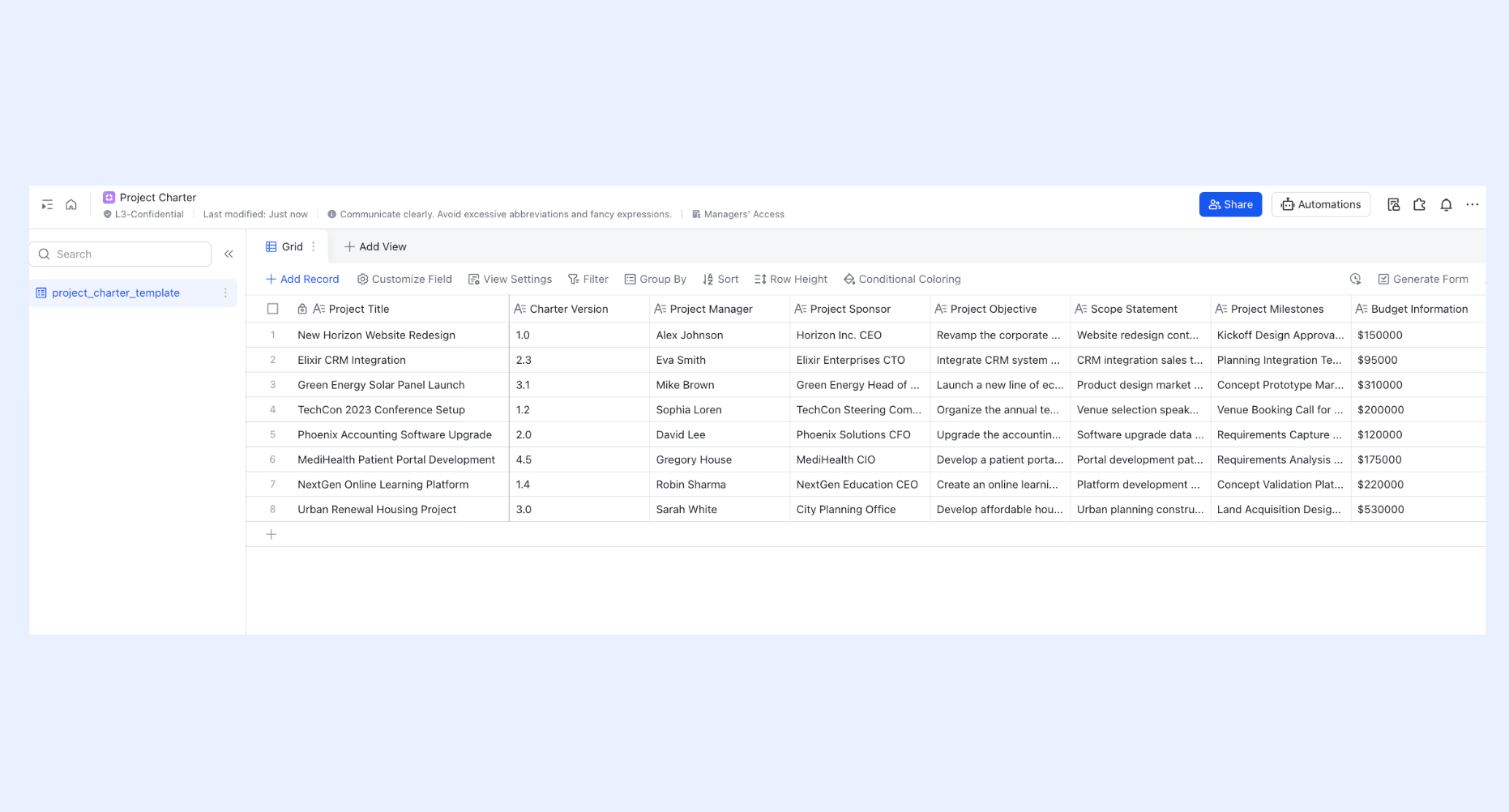Open Customize Field settings
This screenshot has height=812, width=1509.
[404, 280]
